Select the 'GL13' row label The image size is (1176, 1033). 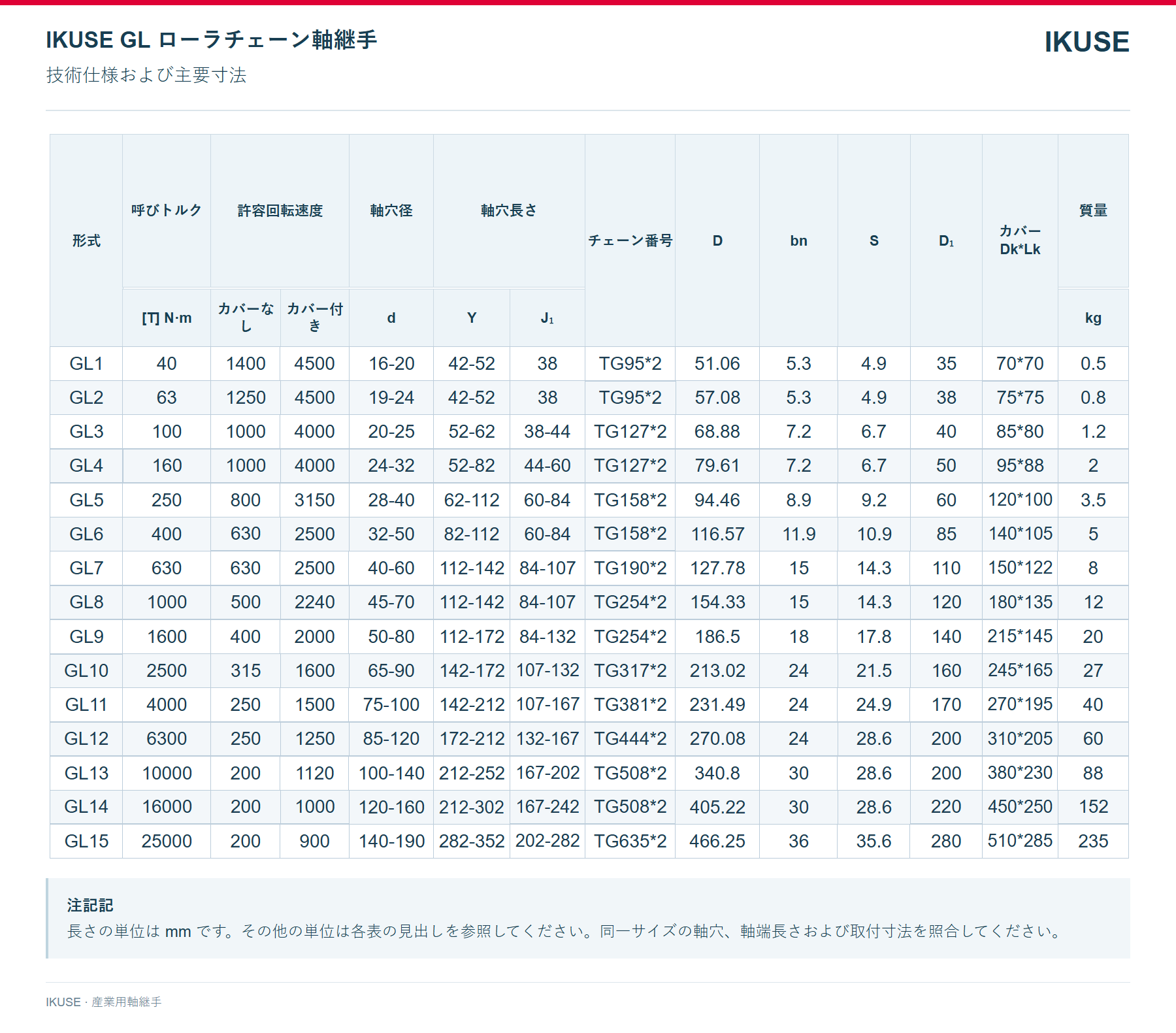click(x=86, y=774)
